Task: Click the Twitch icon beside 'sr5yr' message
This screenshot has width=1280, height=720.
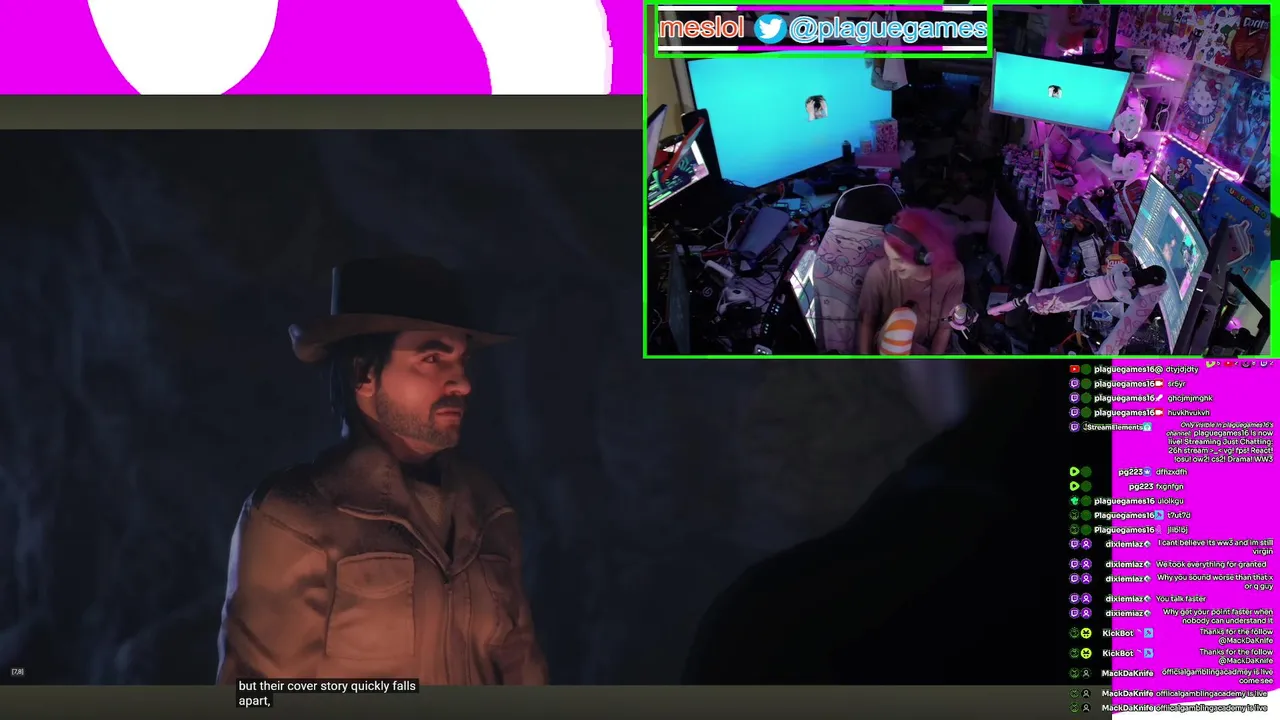Action: click(x=1075, y=384)
